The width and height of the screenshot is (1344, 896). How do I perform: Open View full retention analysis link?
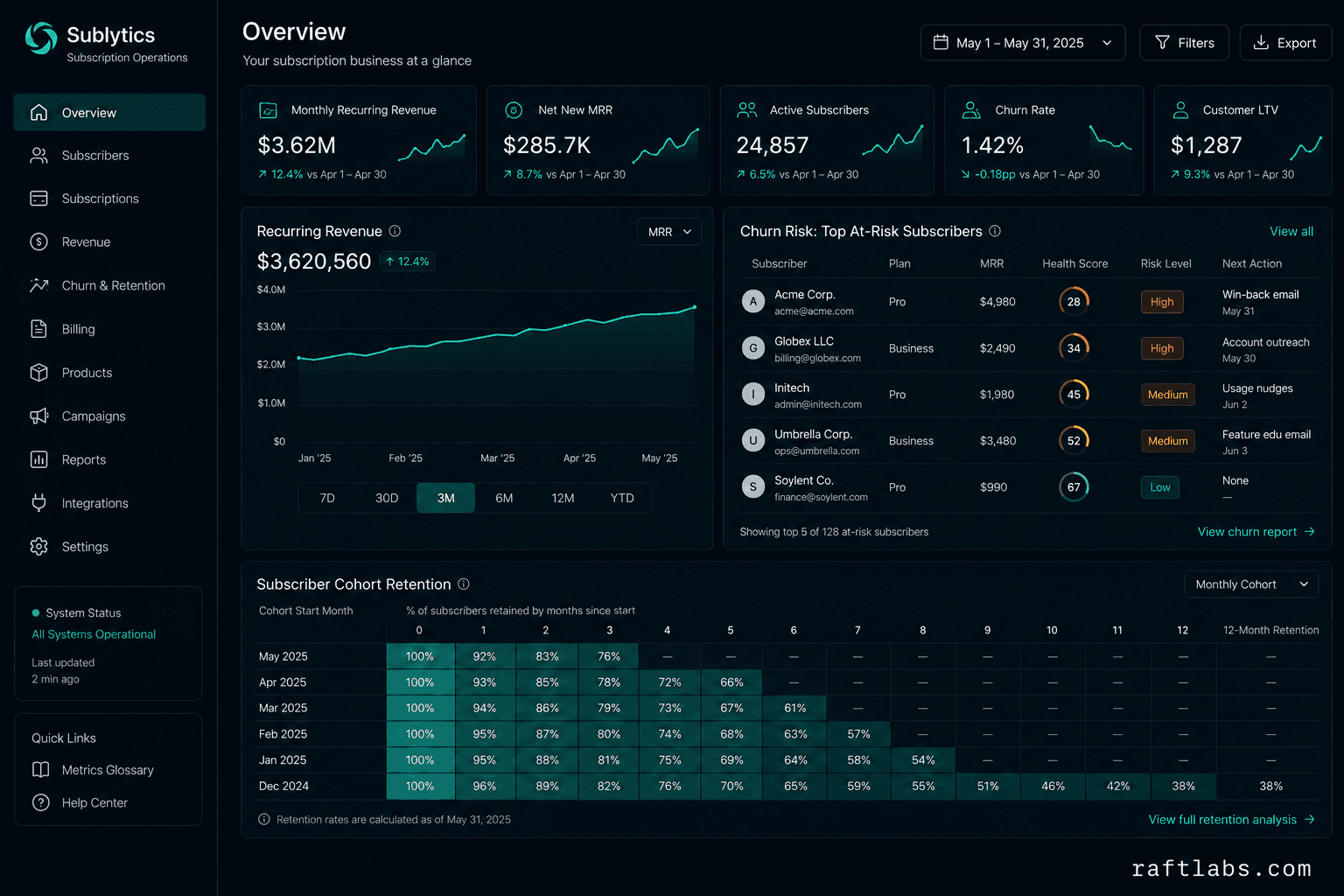1231,820
